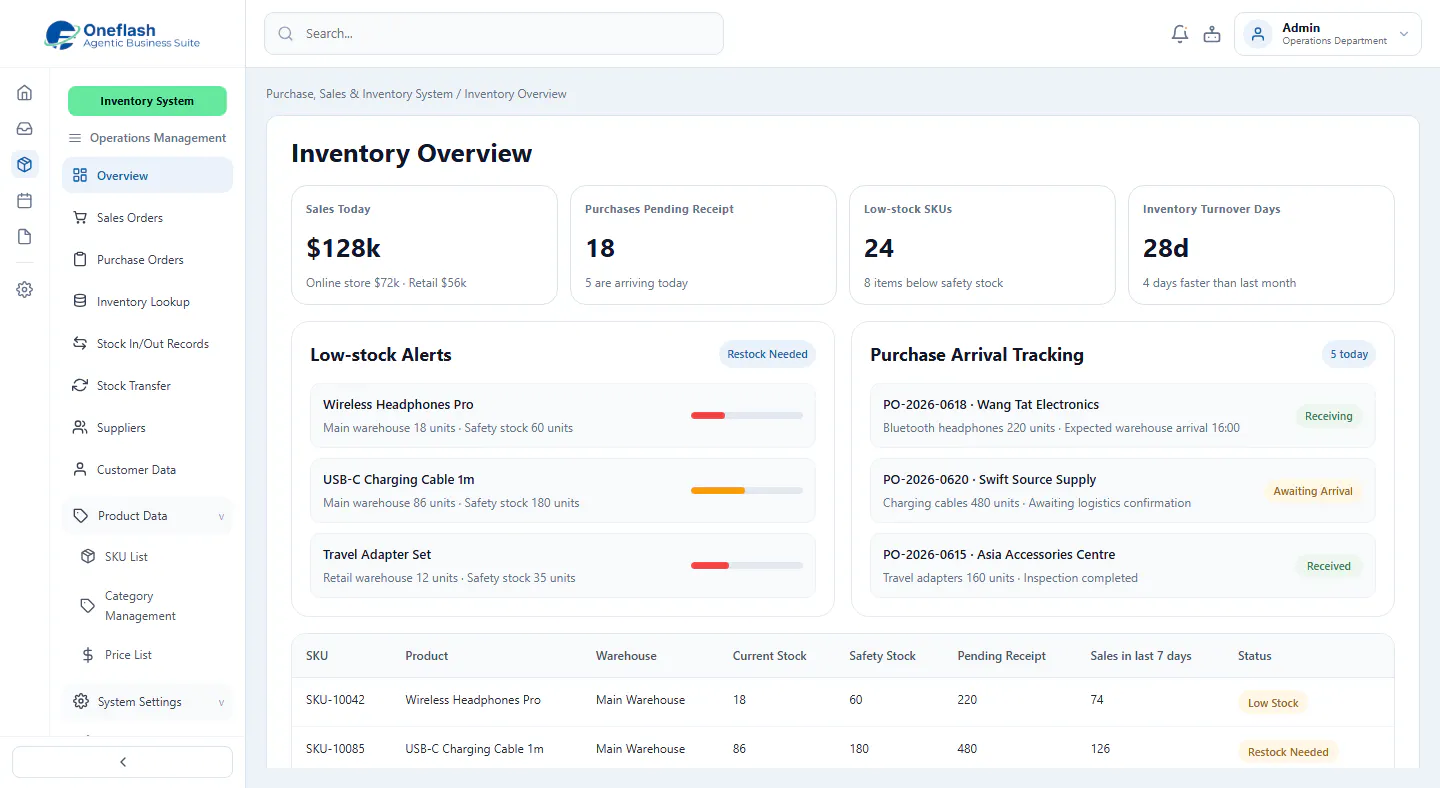Click the Sales Orders cart icon
The image size is (1440, 788).
coord(80,218)
